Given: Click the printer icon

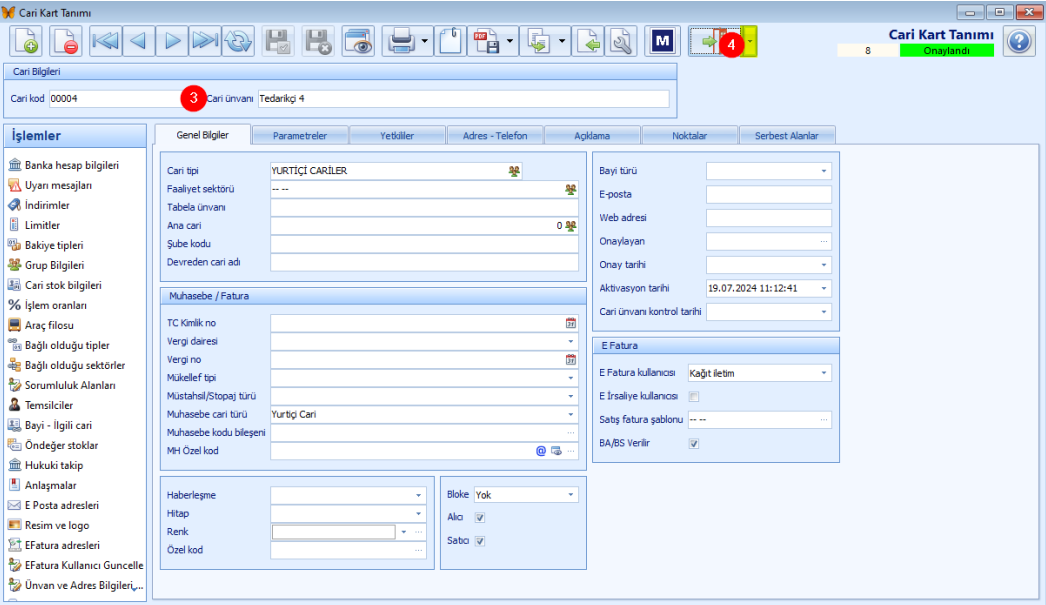Looking at the screenshot, I should (x=402, y=41).
